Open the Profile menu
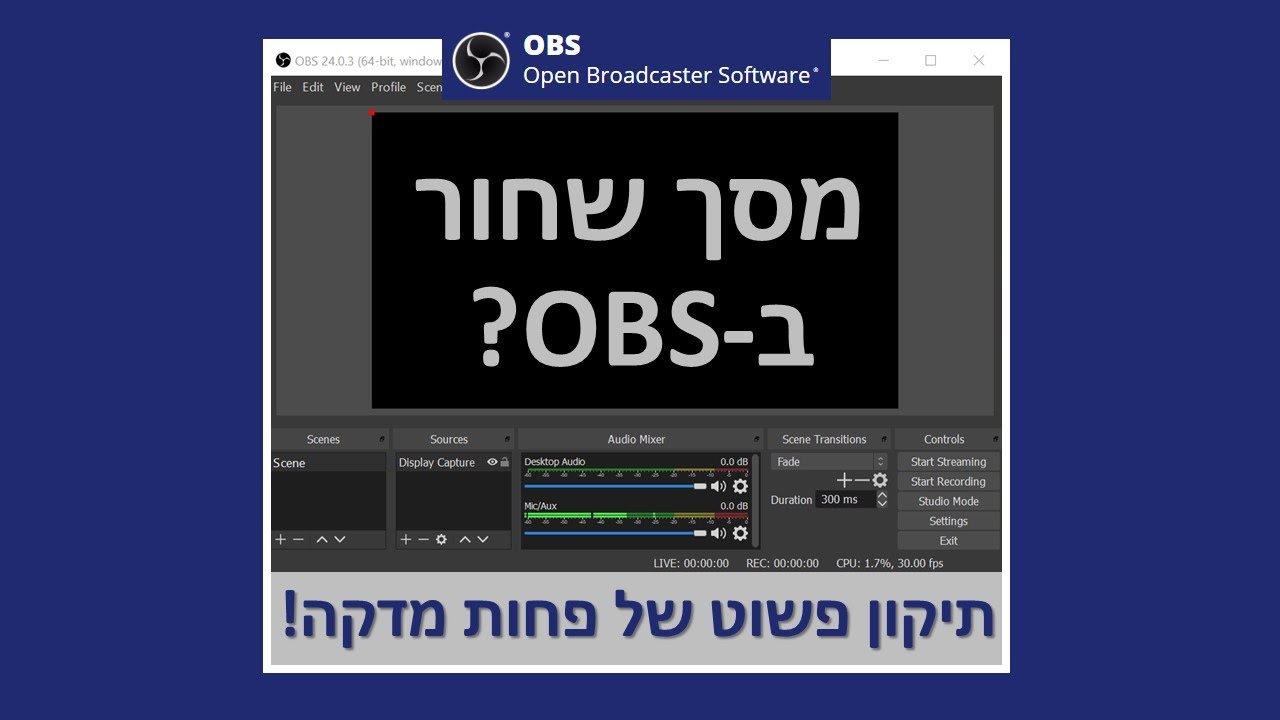Image resolution: width=1280 pixels, height=720 pixels. coord(388,87)
